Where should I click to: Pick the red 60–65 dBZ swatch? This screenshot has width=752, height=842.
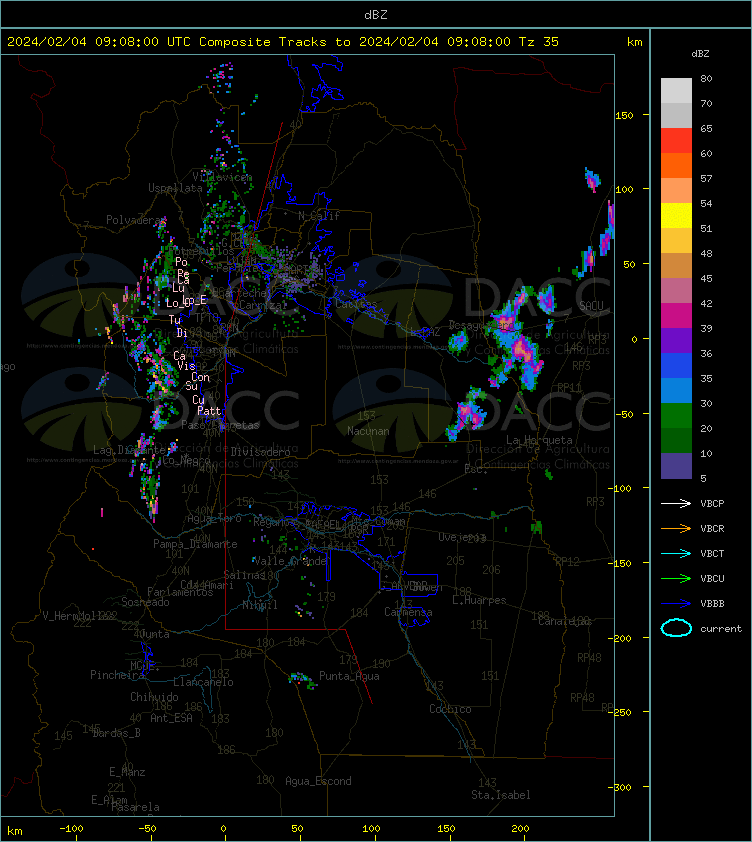[676, 140]
